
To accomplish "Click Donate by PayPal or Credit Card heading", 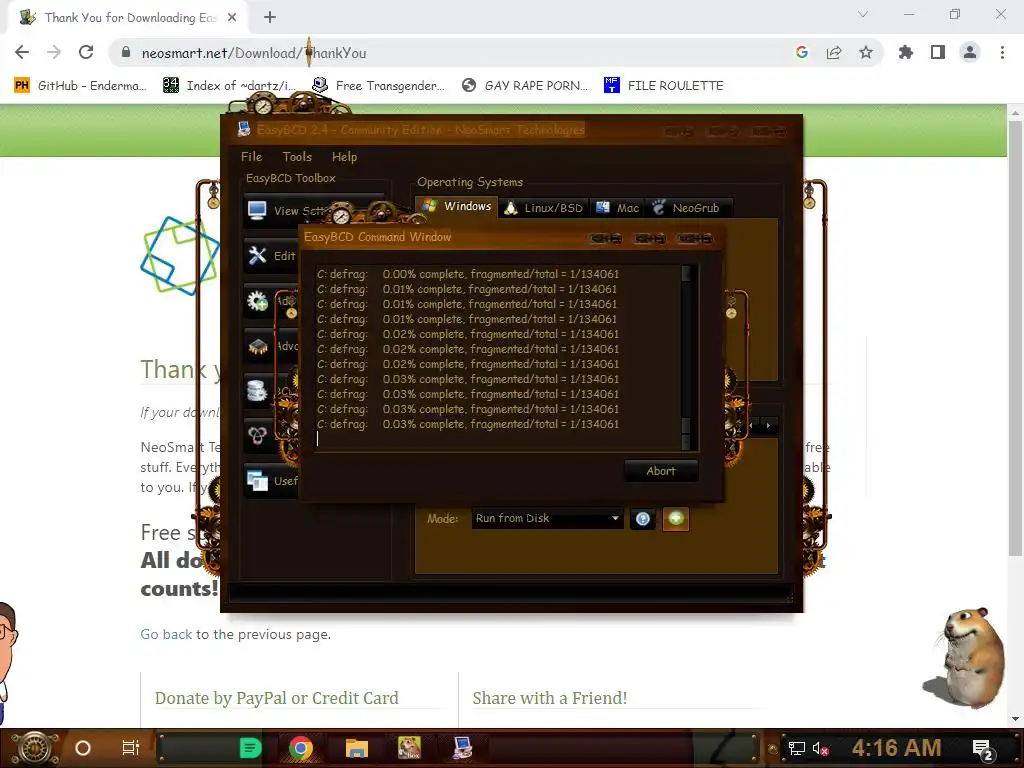I will pos(276,698).
